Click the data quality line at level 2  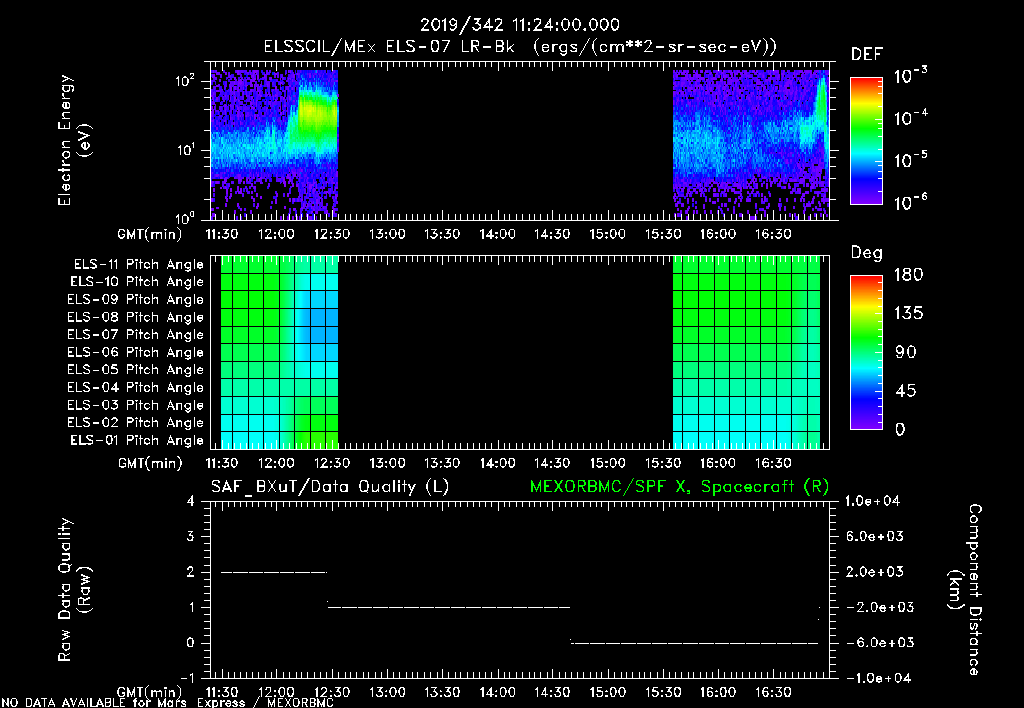pos(274,572)
